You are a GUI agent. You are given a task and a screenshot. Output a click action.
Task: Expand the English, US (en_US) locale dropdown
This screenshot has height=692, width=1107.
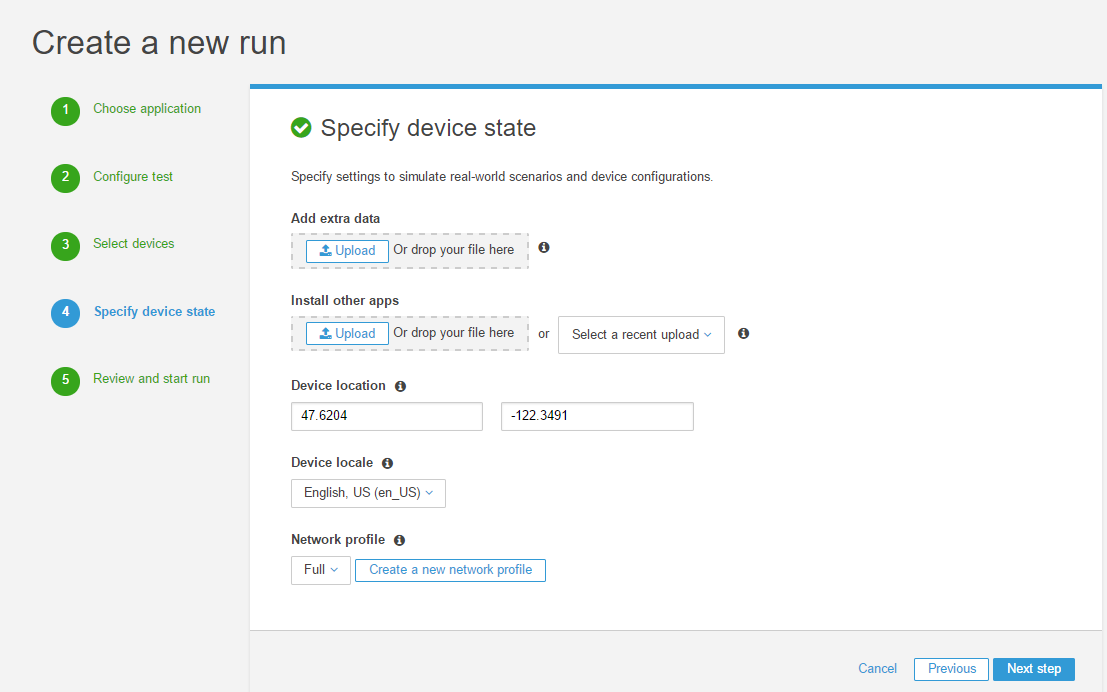pos(368,493)
